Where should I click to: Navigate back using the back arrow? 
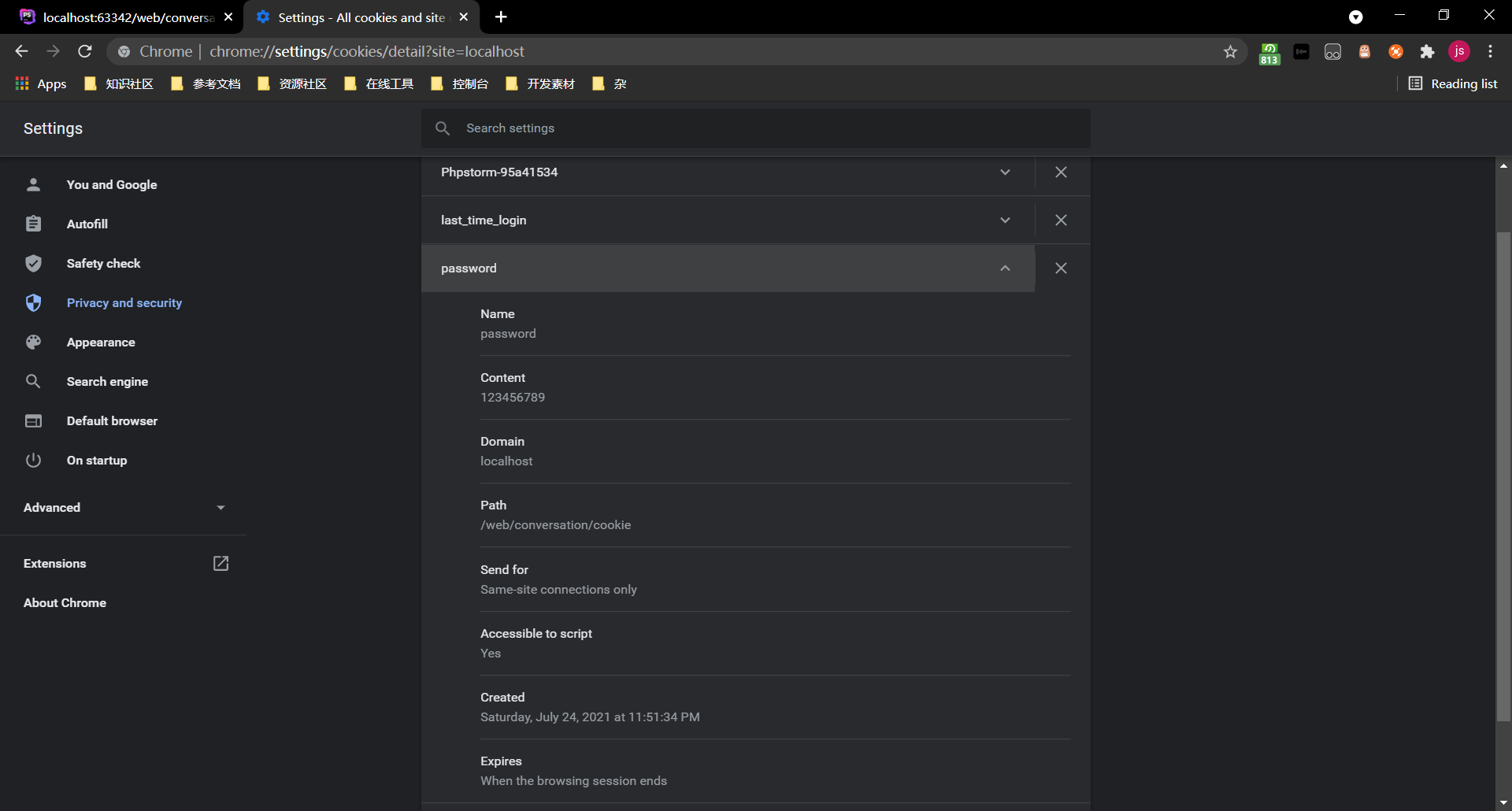[x=20, y=51]
